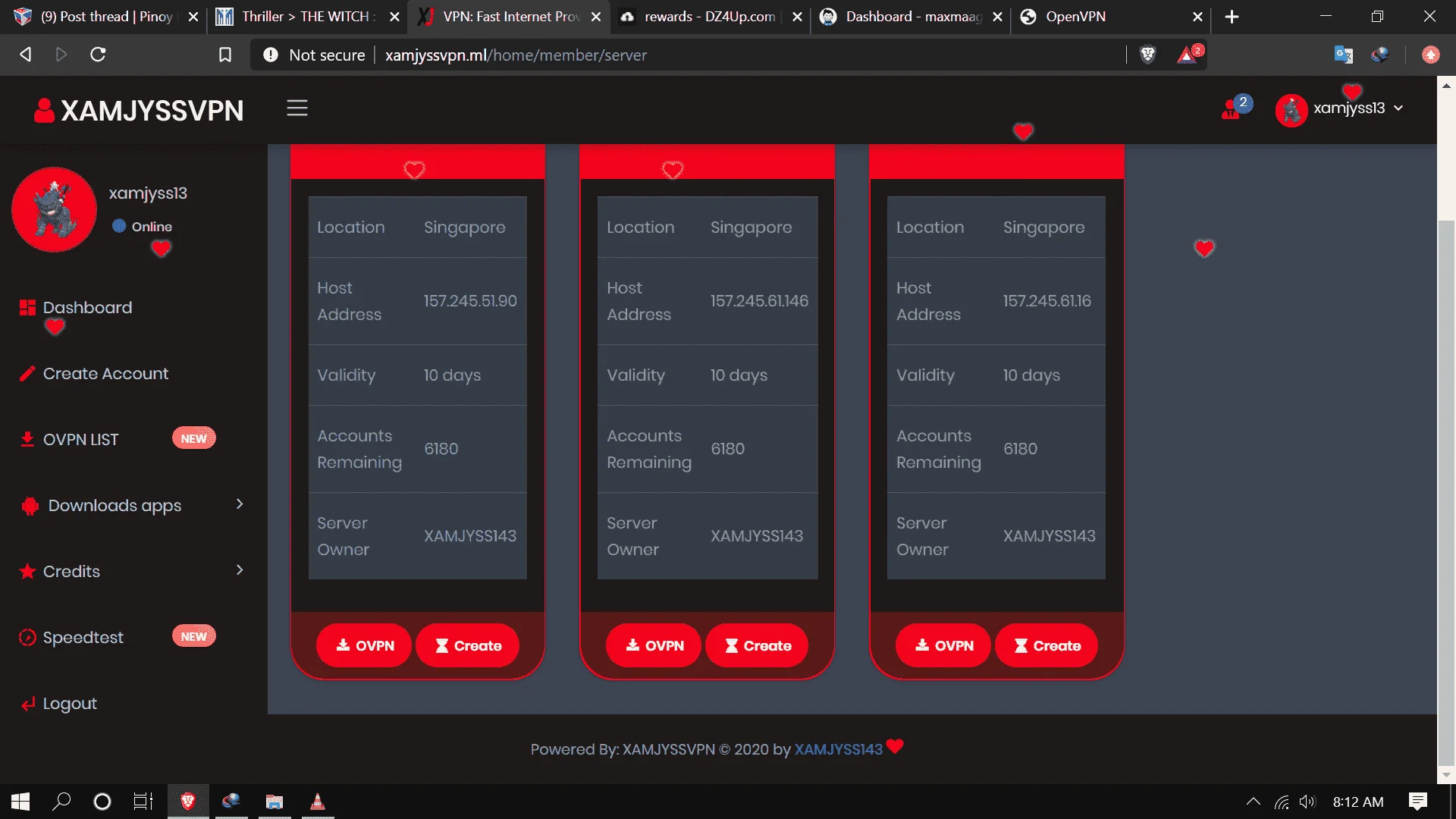
Task: Download OVPN for server 157.245.61.16
Action: point(943,645)
